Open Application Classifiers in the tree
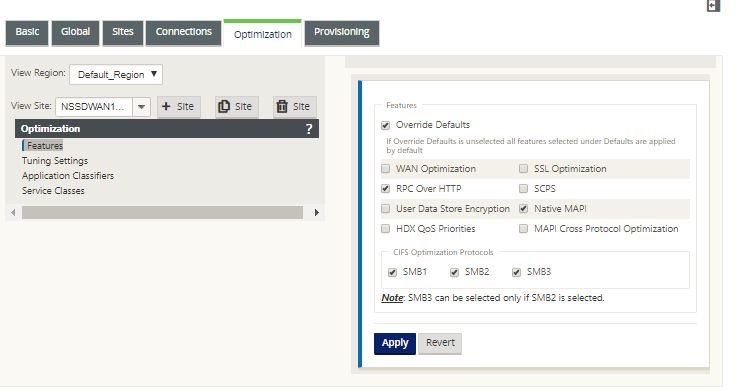 (x=68, y=176)
